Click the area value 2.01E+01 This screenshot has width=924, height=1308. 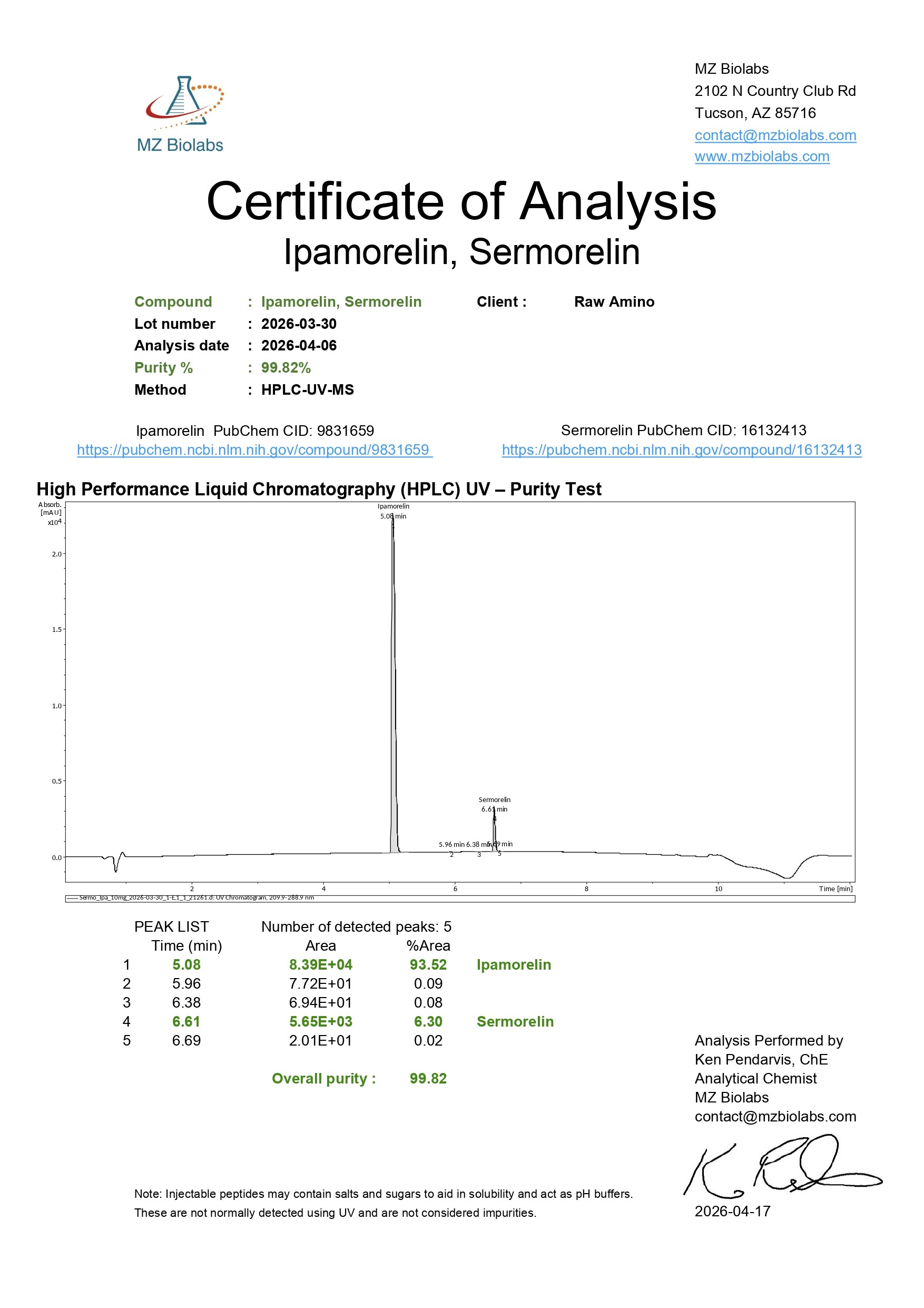(320, 1041)
